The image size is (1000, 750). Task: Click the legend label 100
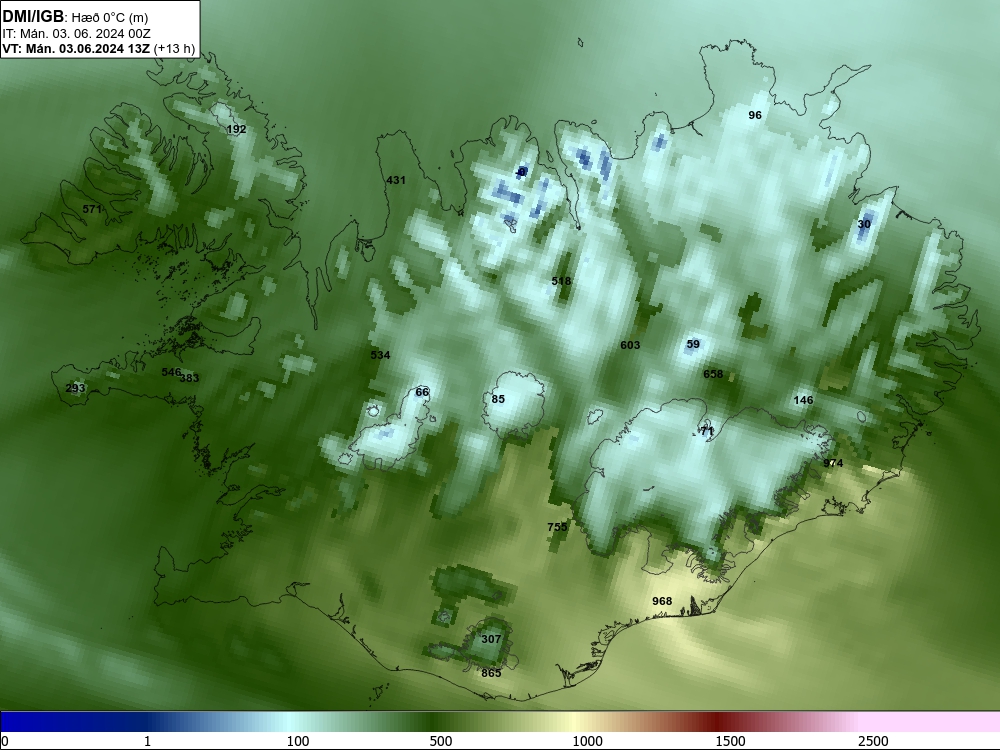pyautogui.click(x=298, y=741)
